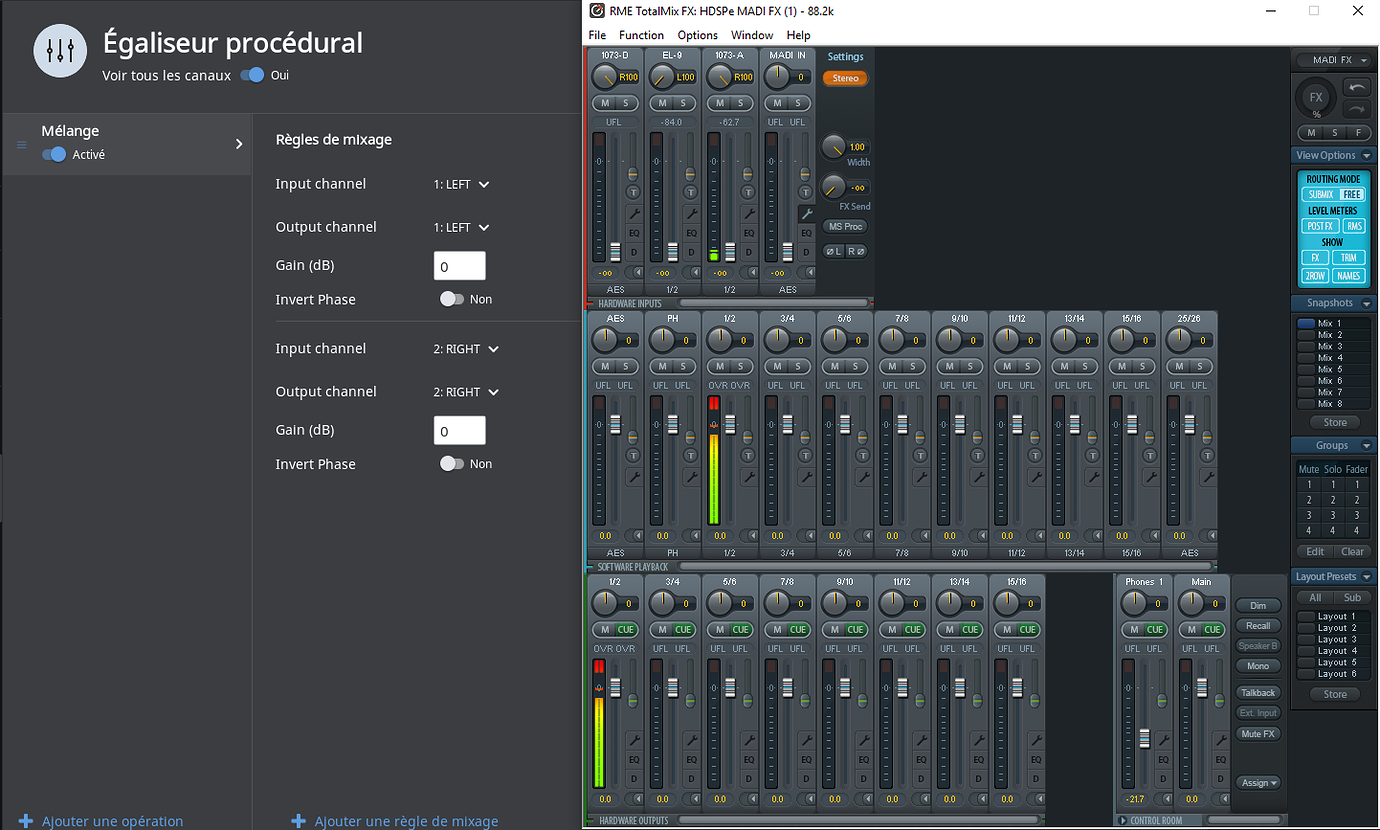Open the Input channel '2: RIGHT' dropdown

466,348
